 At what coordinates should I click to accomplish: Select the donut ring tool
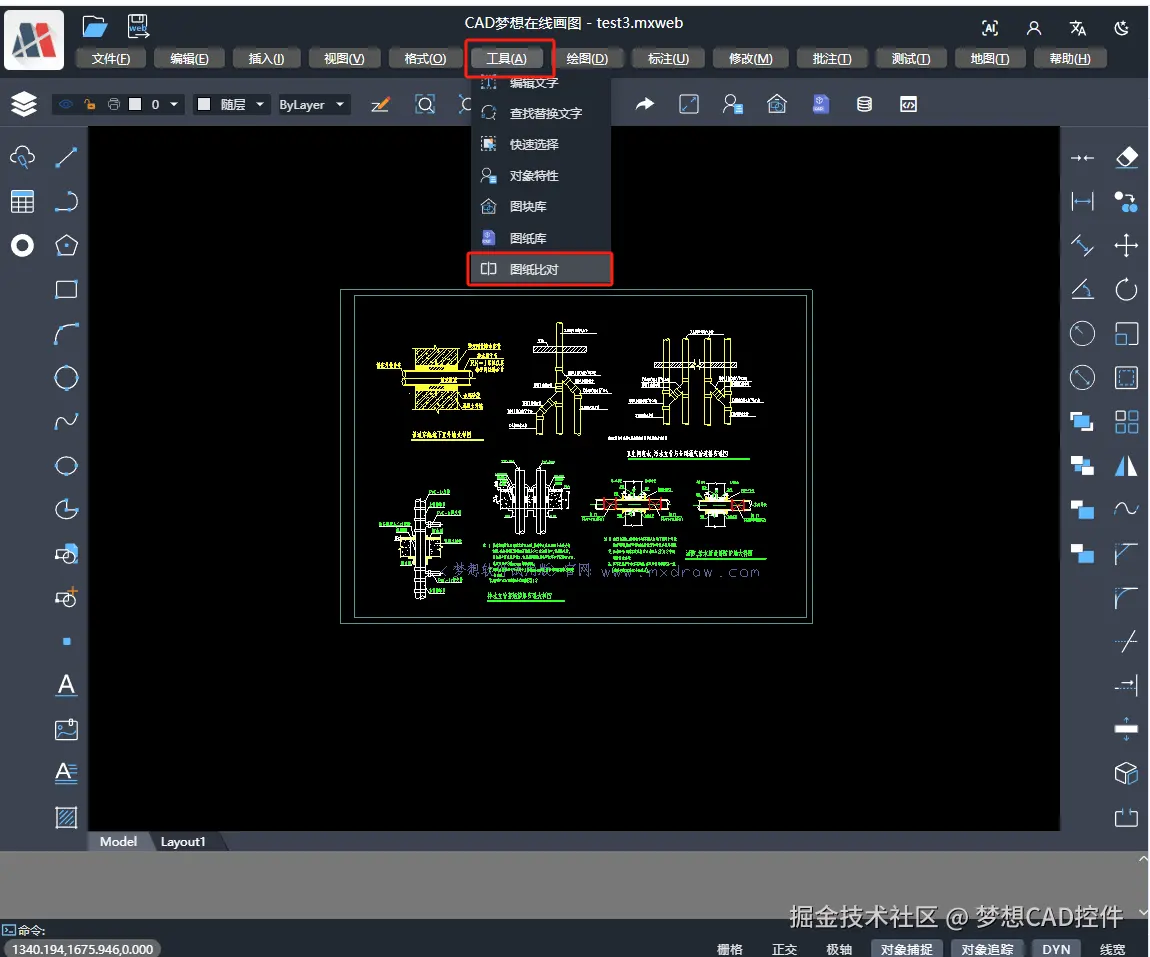tap(22, 246)
